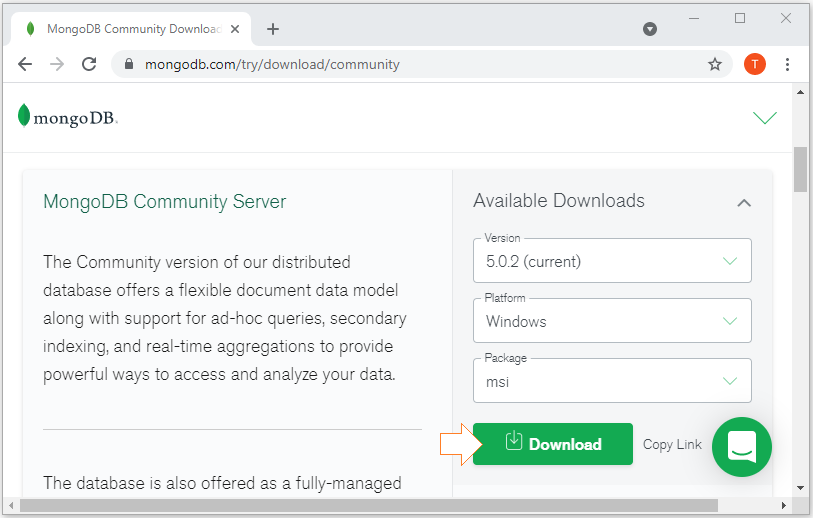The image size is (813, 518).
Task: Collapse the Available Downloads section
Action: (x=744, y=203)
